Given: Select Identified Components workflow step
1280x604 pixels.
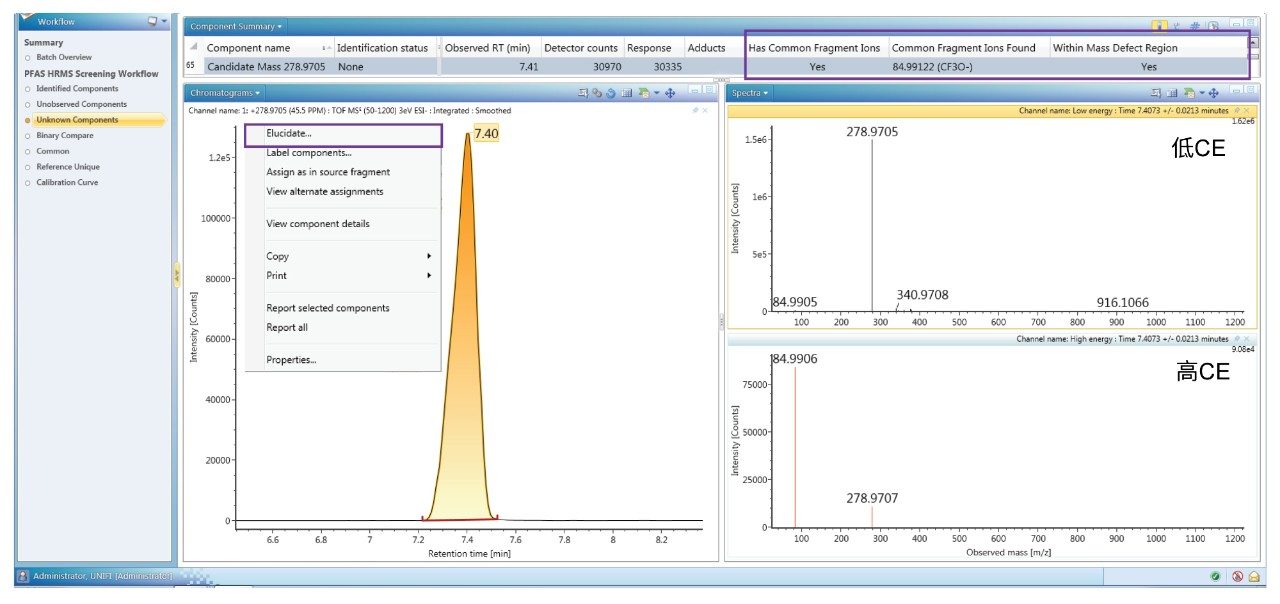Looking at the screenshot, I should pos(77,89).
